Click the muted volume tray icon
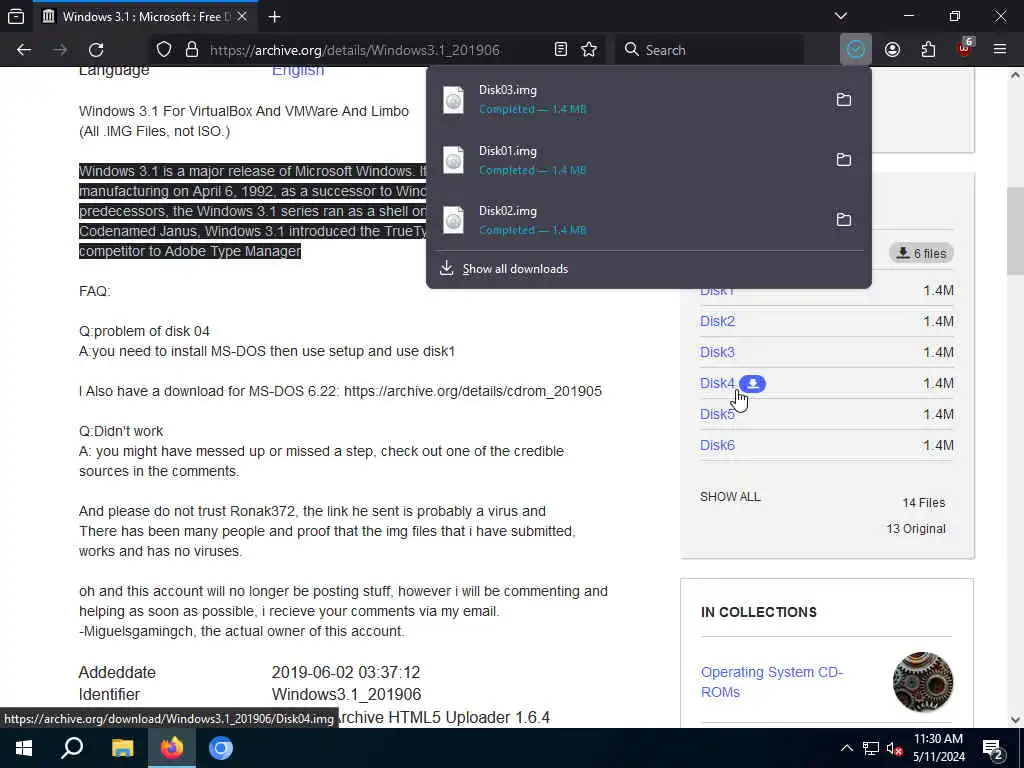 pos(894,748)
